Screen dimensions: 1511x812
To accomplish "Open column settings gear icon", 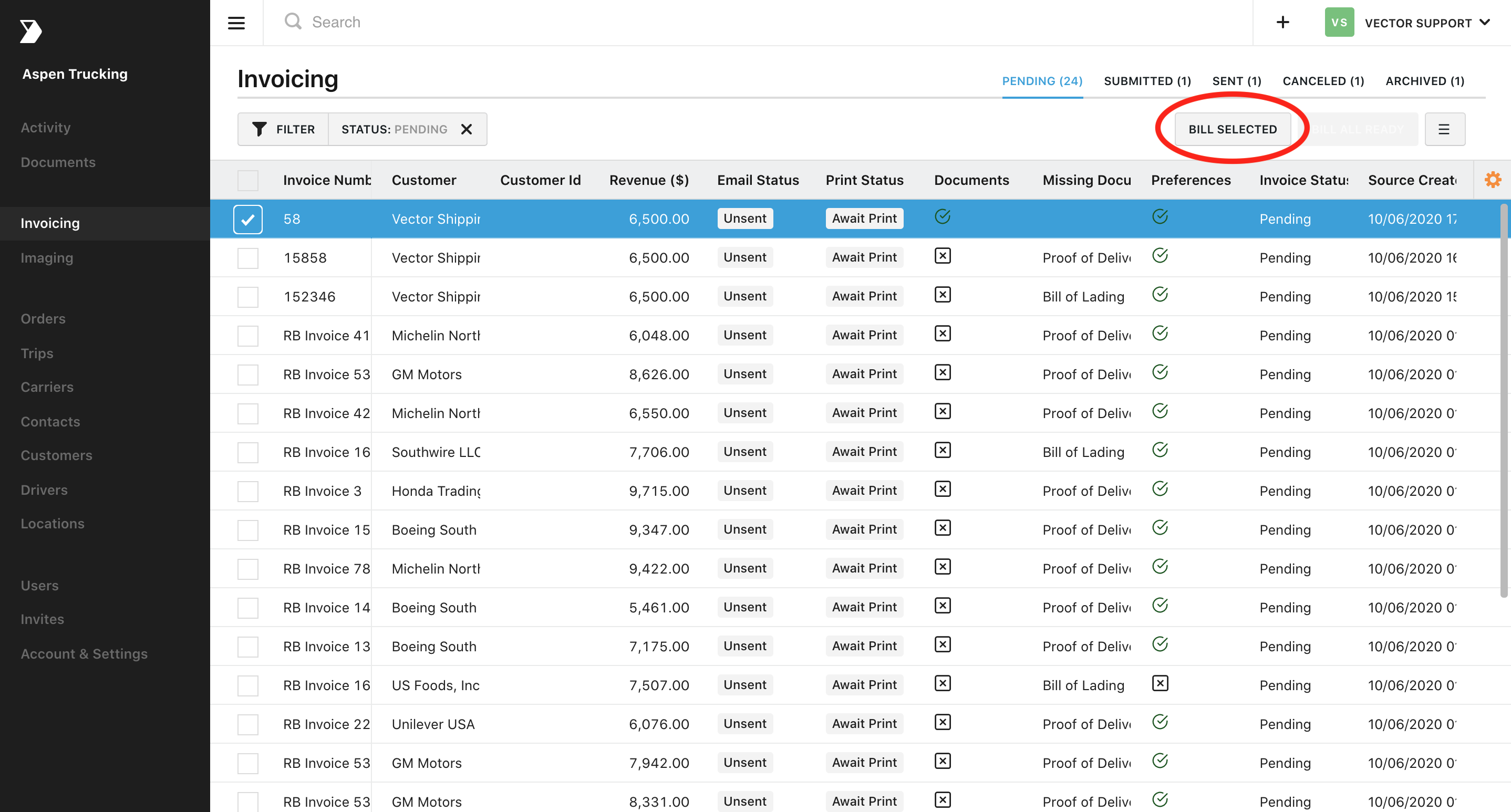I will coord(1492,180).
